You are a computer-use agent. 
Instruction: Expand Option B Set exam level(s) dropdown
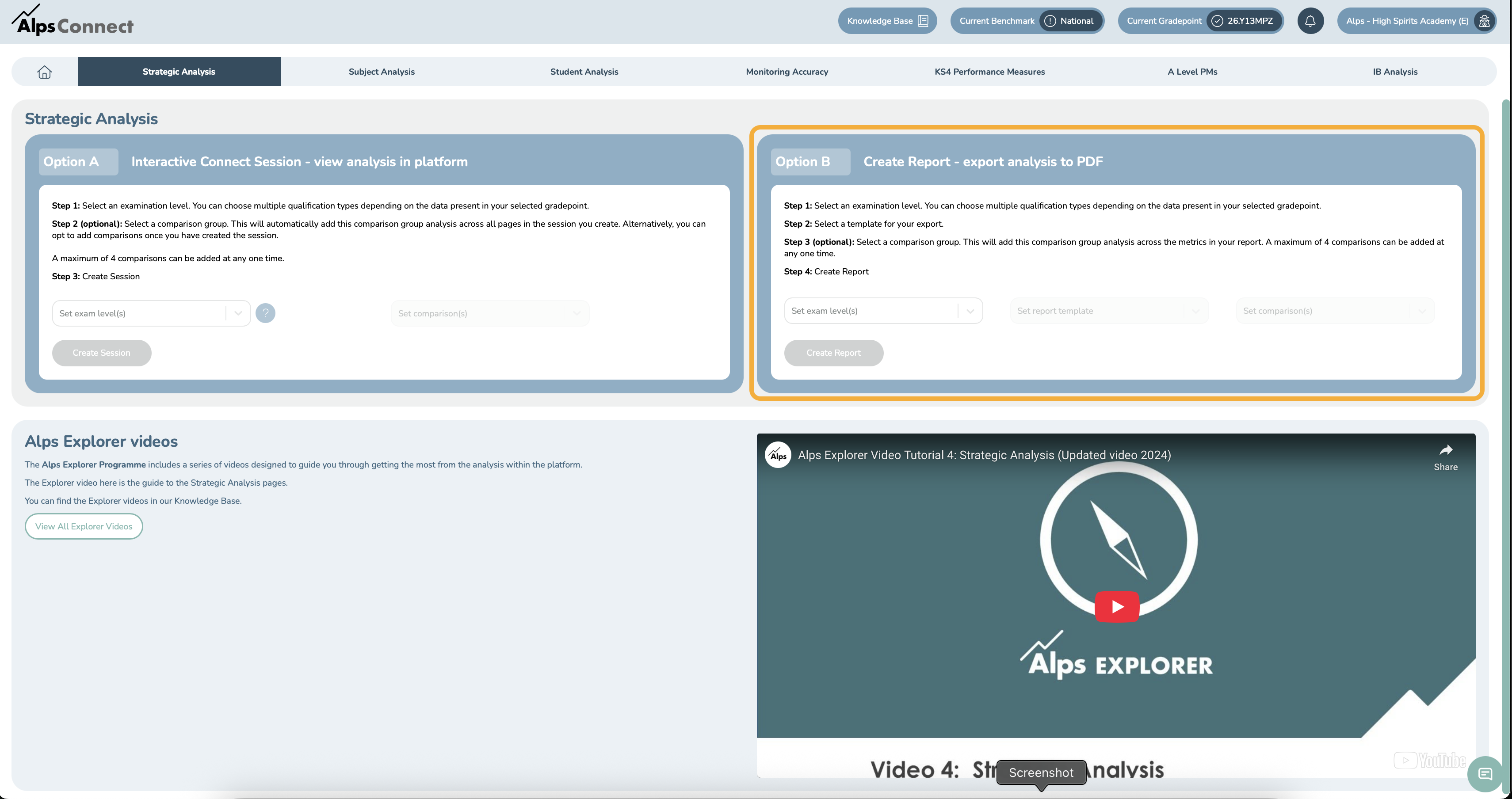883,311
